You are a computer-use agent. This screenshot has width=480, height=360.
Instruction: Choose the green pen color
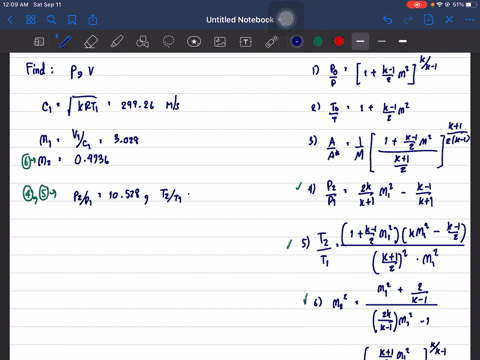tap(318, 41)
